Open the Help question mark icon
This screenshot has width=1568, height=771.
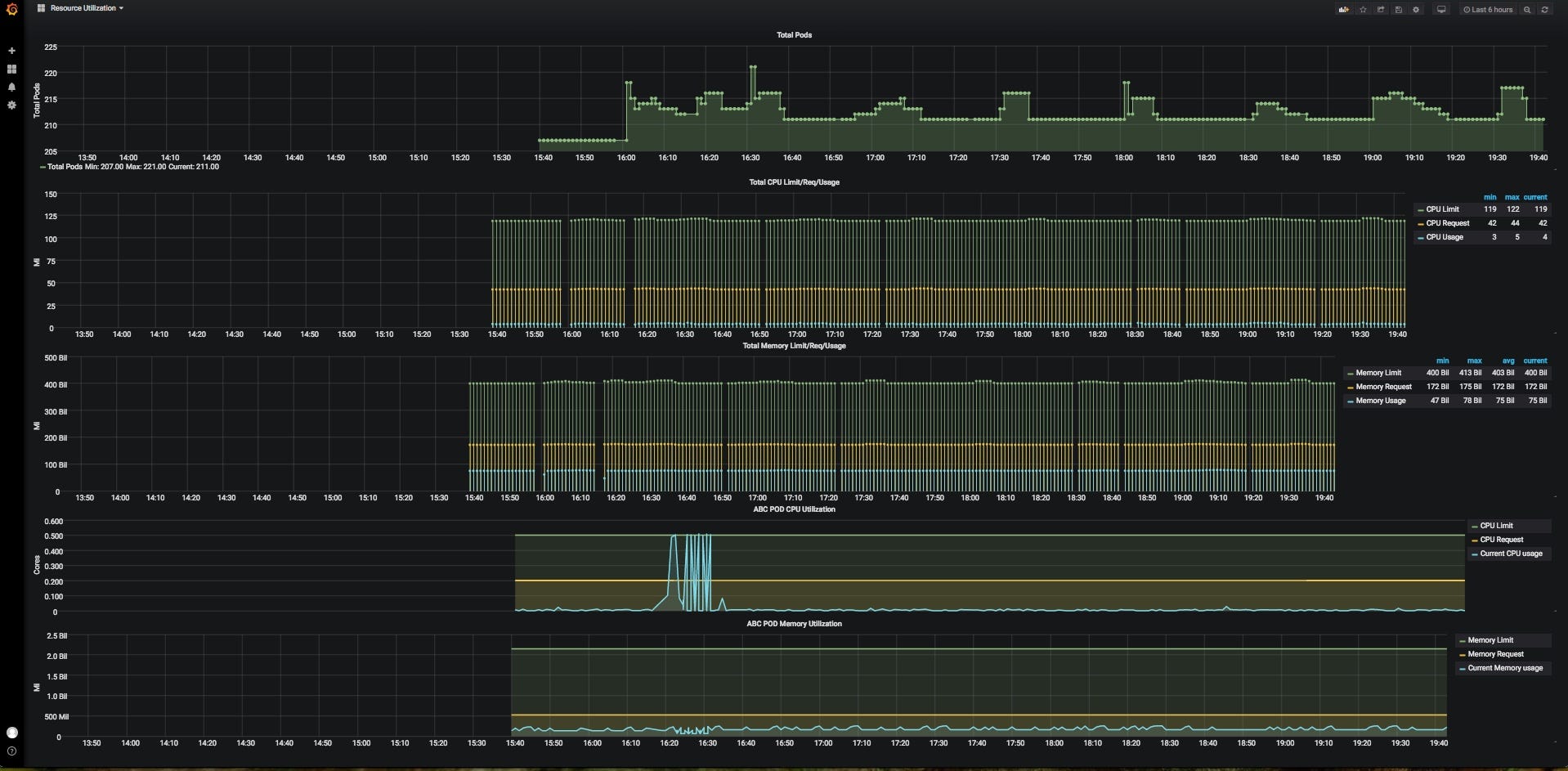click(11, 751)
